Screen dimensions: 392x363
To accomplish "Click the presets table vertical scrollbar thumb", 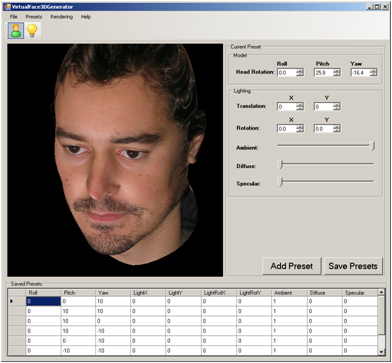I will pos(381,315).
